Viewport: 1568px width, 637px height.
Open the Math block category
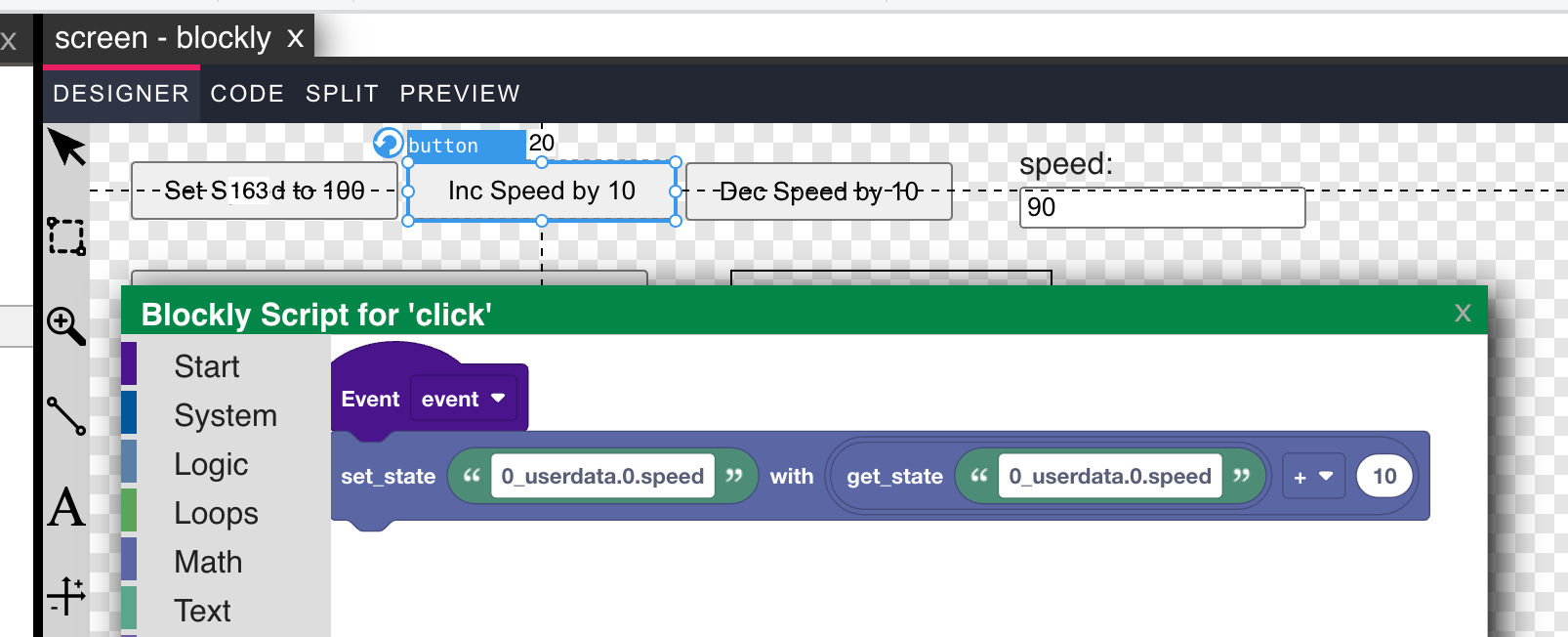click(x=208, y=562)
